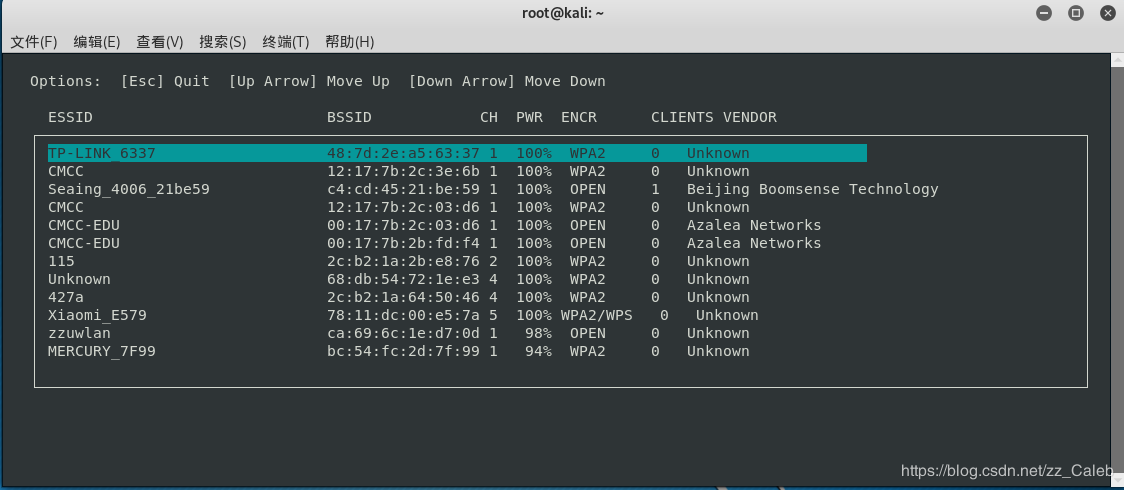Open the 文件(F) menu
Screen dimensions: 1124x490
(34, 41)
